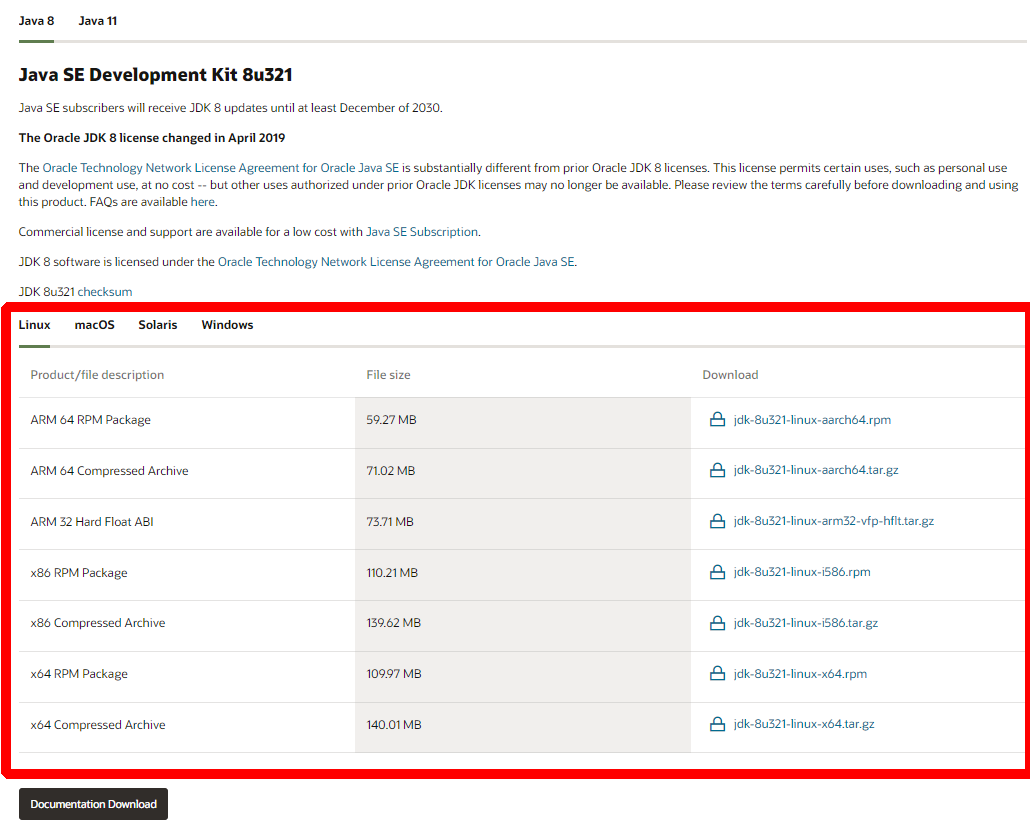Open the FAQs 'here' link
The width and height of the screenshot is (1030, 827).
[x=202, y=202]
